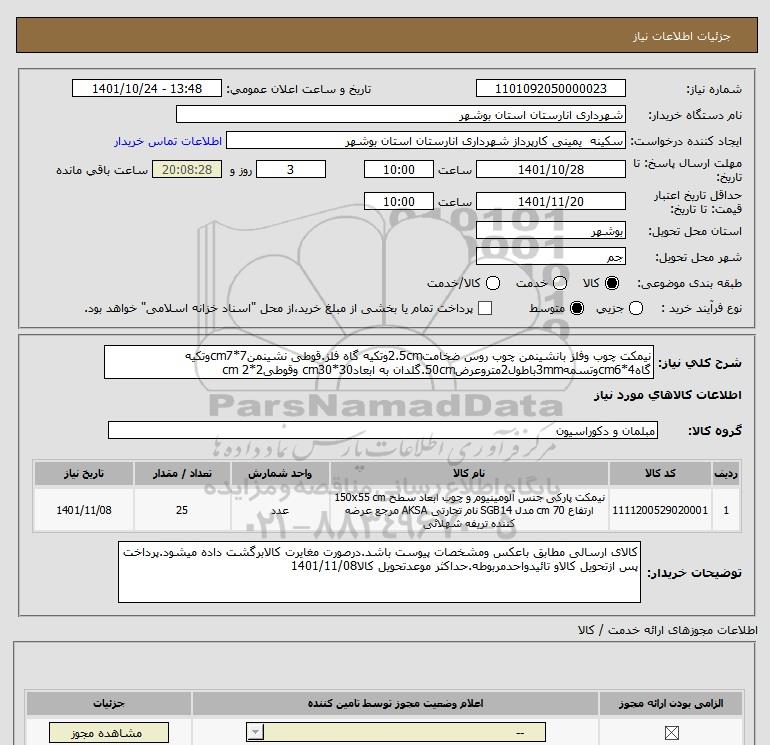Click the نام کالا column header
Image resolution: width=770 pixels, height=745 pixels.
469,473
